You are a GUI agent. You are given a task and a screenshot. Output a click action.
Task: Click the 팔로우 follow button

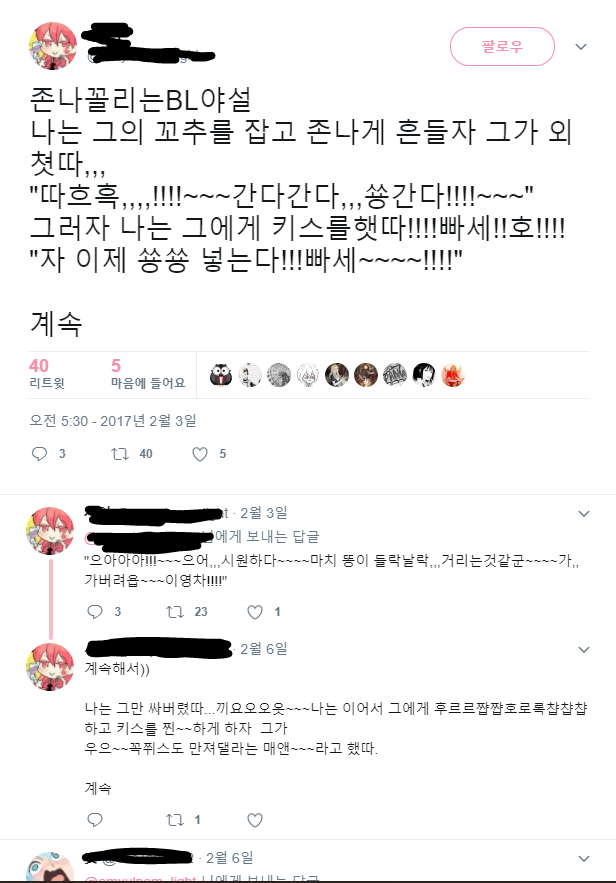pyautogui.click(x=502, y=46)
